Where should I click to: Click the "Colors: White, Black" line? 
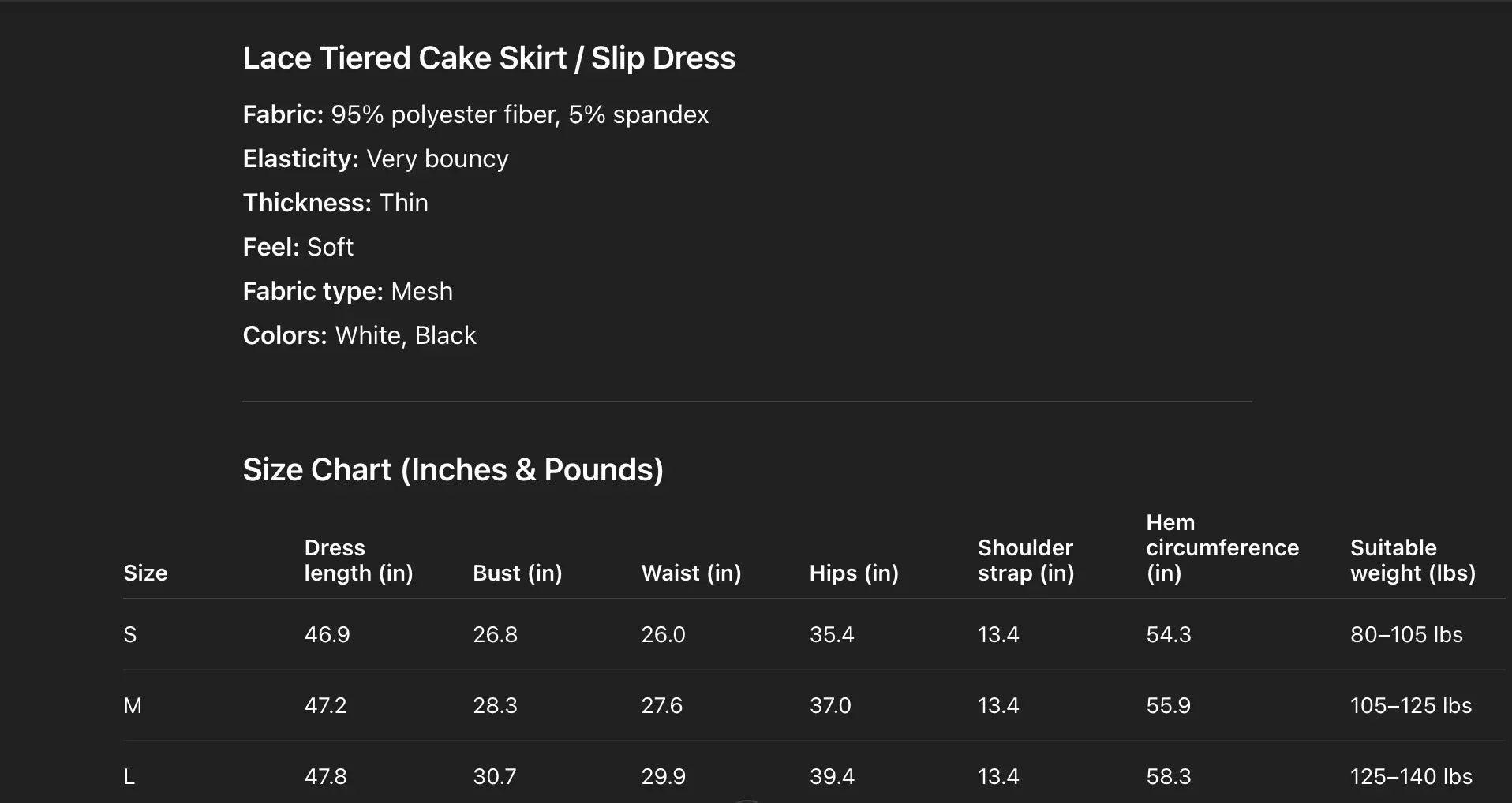click(359, 336)
